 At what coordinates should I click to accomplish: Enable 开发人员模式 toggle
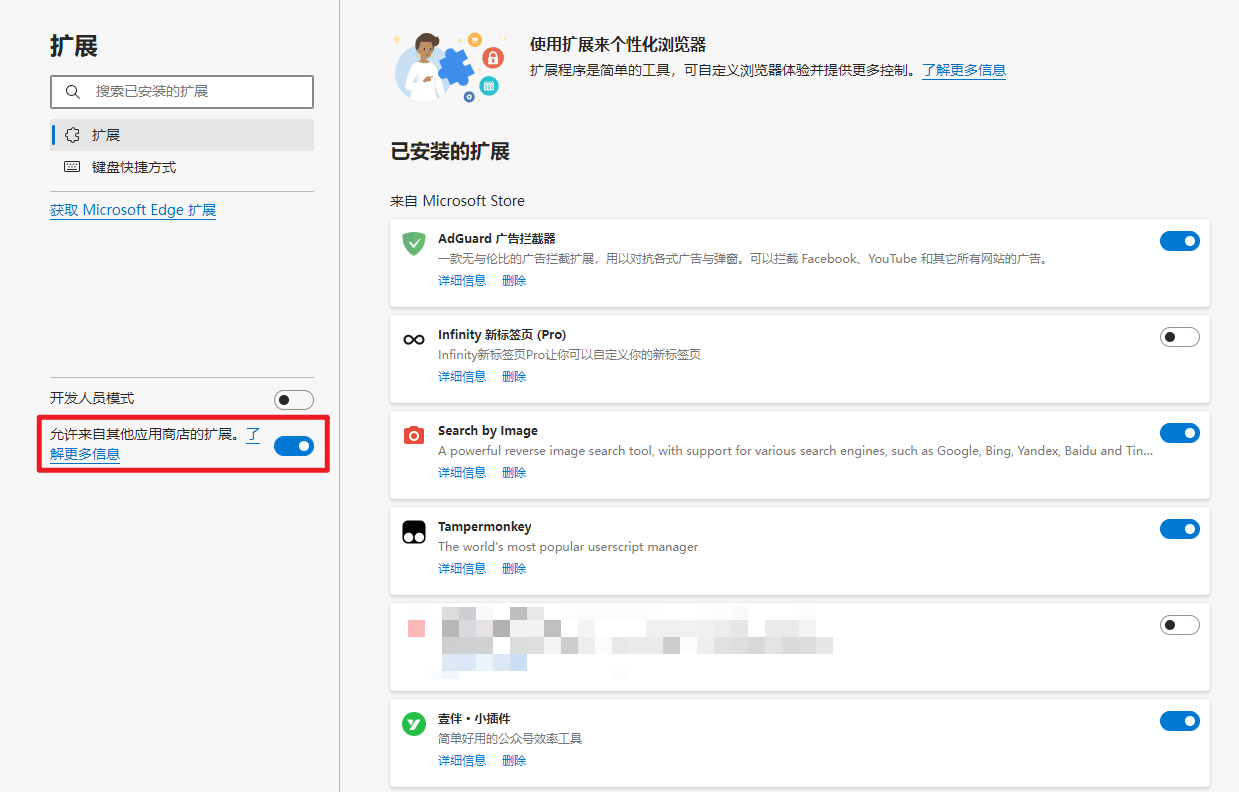(x=293, y=398)
